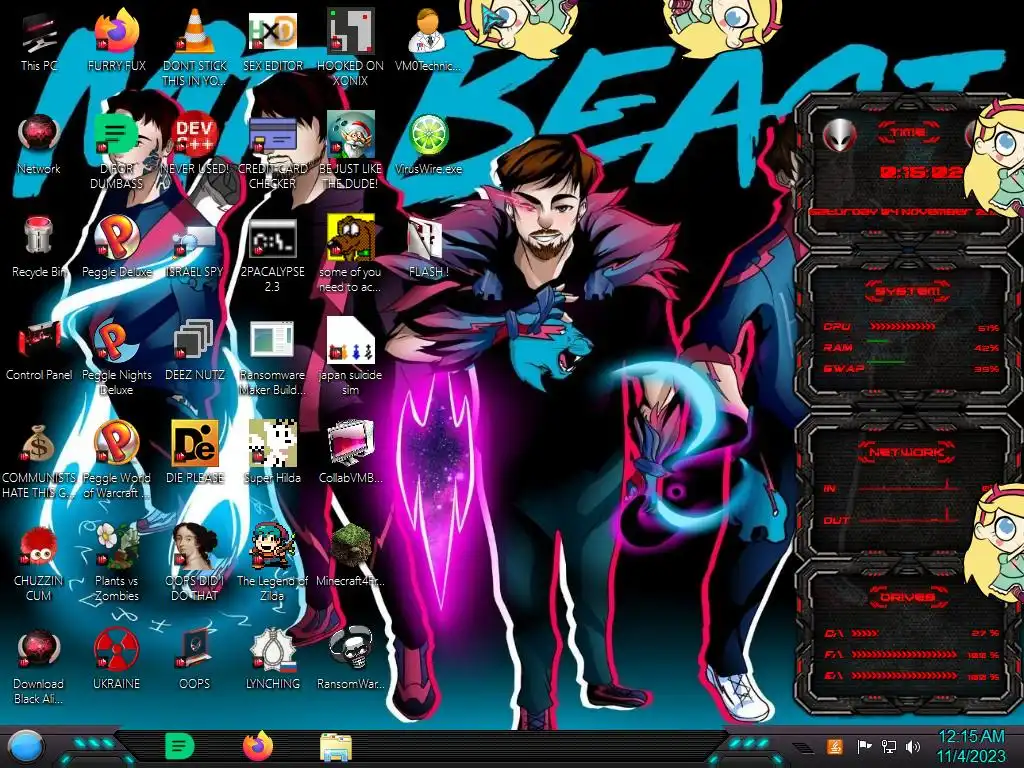The image size is (1024, 768).
Task: Open Ransomware Maker Build shortcut
Action: [272, 341]
